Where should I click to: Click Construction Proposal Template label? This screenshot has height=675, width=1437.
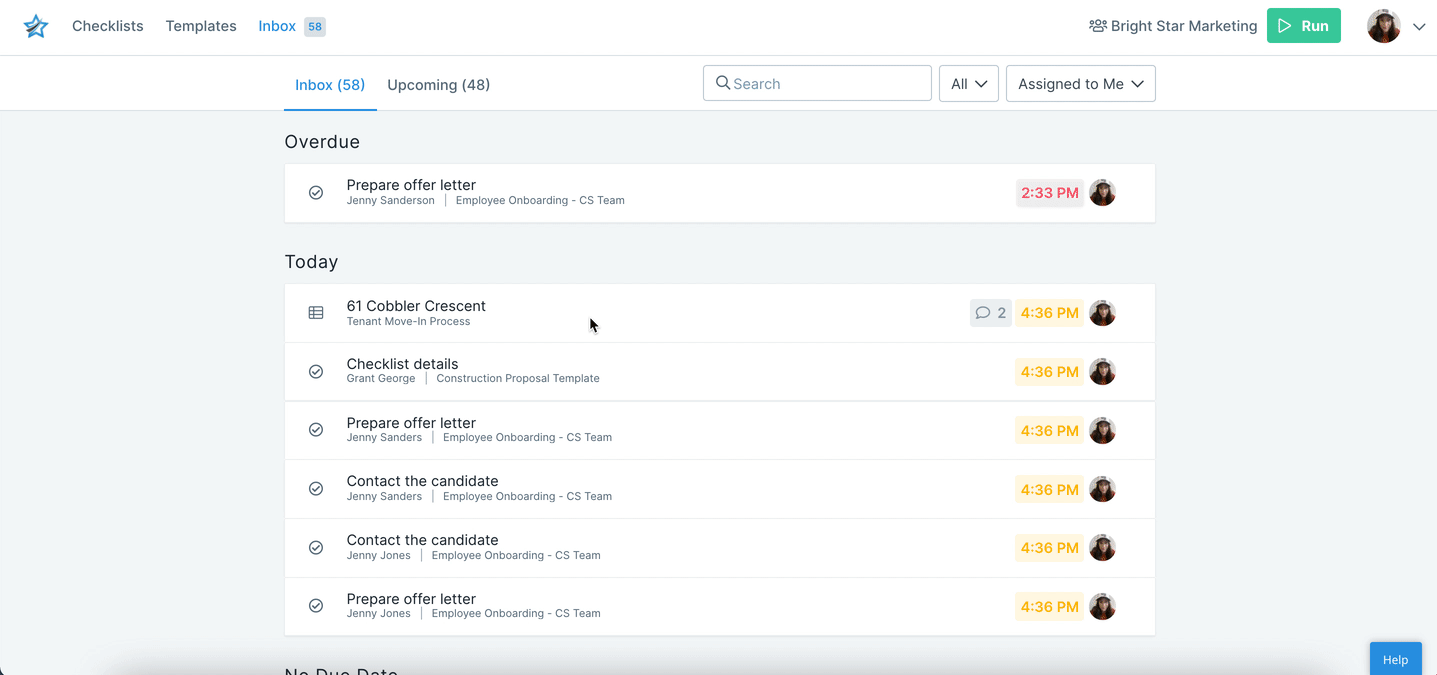coord(518,379)
